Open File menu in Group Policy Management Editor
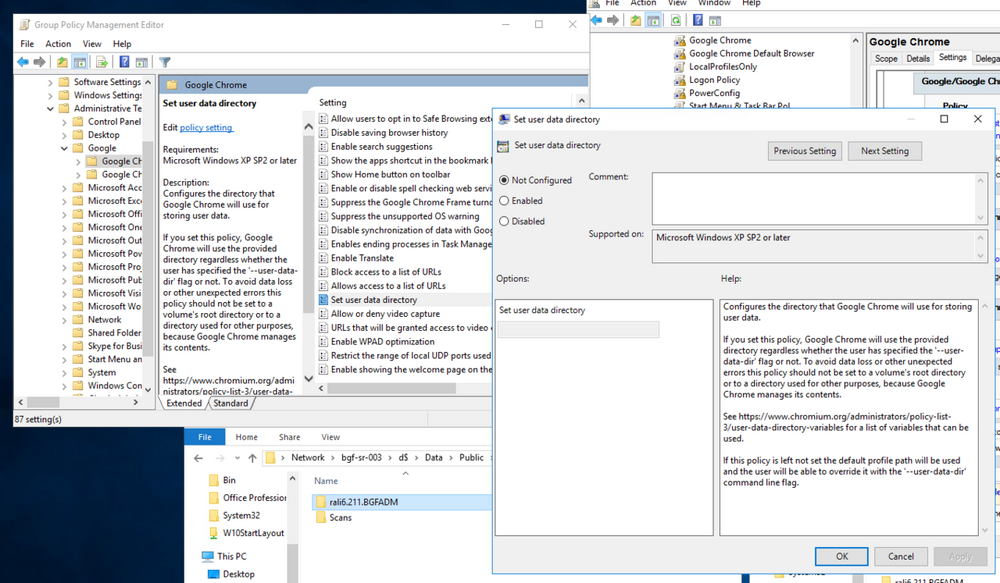This screenshot has height=583, width=1000. [x=27, y=43]
